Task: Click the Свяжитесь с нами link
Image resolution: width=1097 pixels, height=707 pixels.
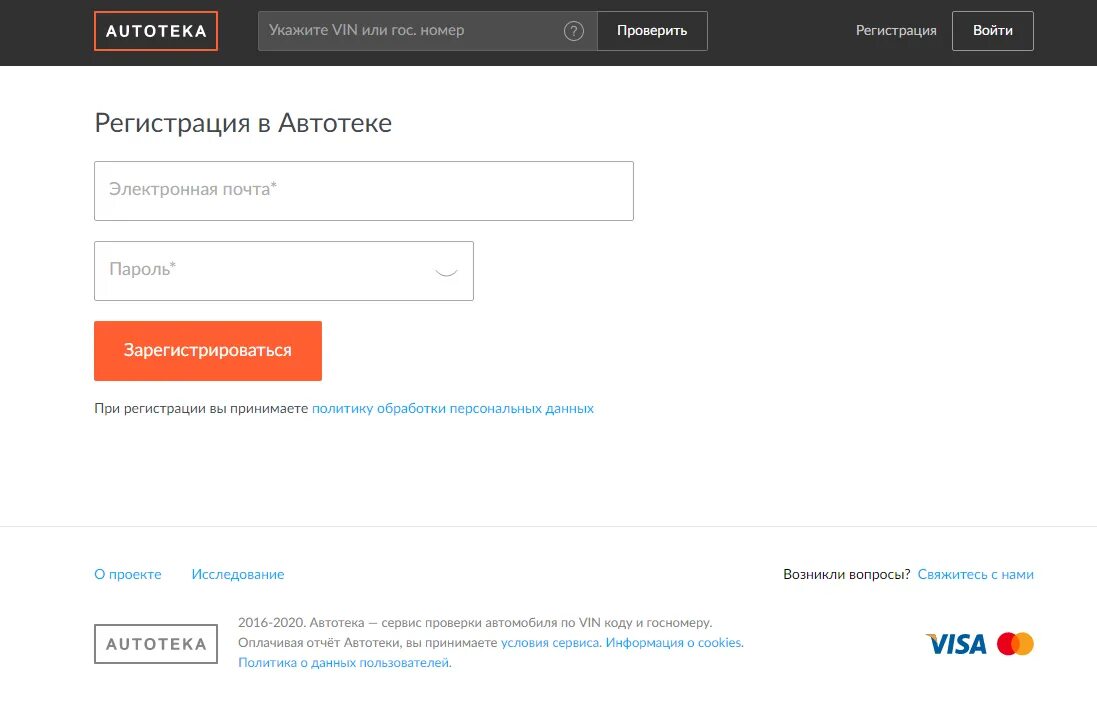Action: [975, 574]
